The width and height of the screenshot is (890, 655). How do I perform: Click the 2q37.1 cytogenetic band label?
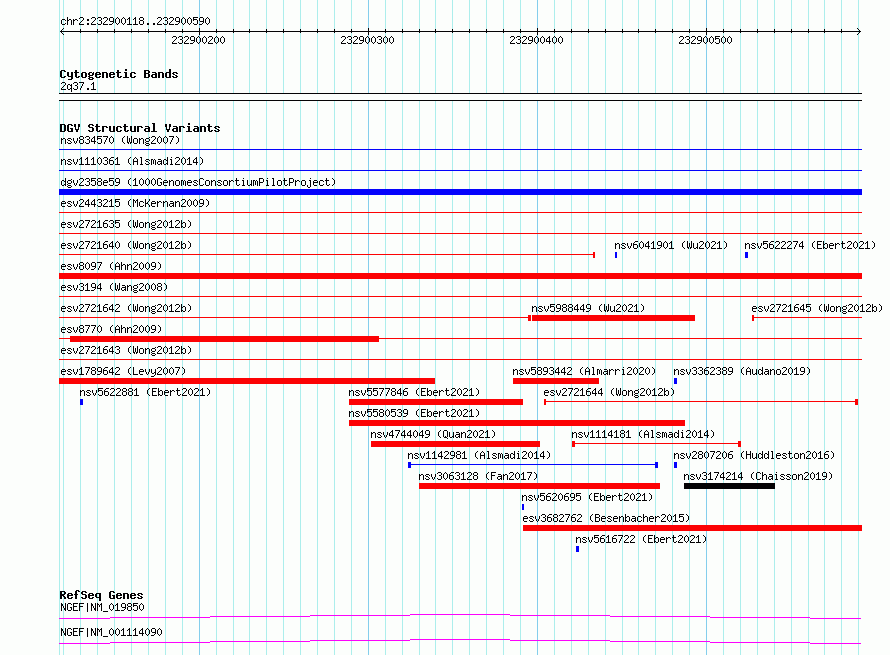[78, 86]
